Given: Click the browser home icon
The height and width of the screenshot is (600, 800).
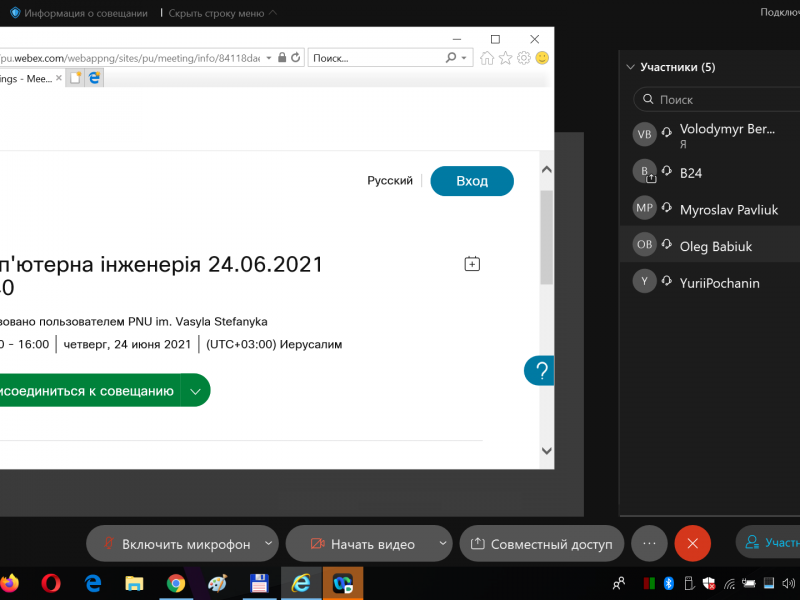Looking at the screenshot, I should [x=487, y=58].
